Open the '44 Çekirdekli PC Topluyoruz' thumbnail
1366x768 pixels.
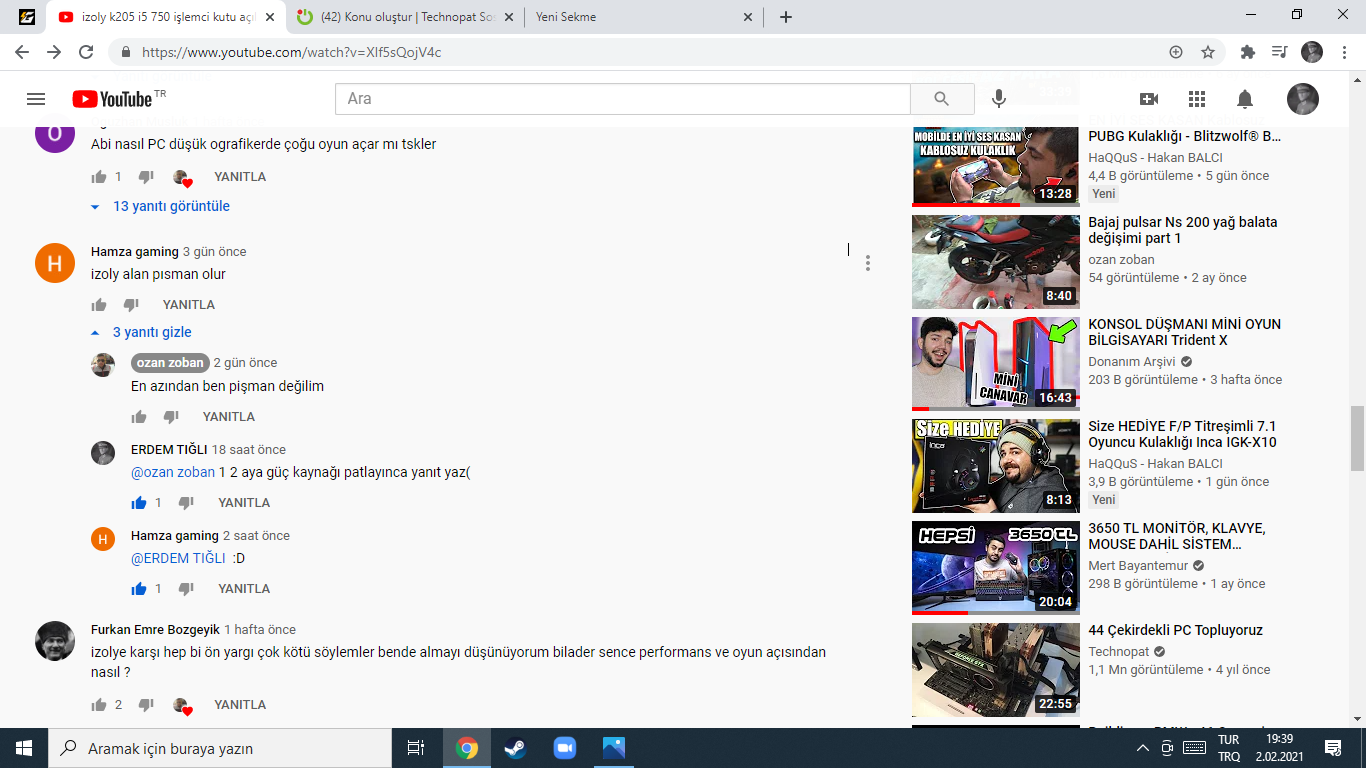(x=996, y=670)
